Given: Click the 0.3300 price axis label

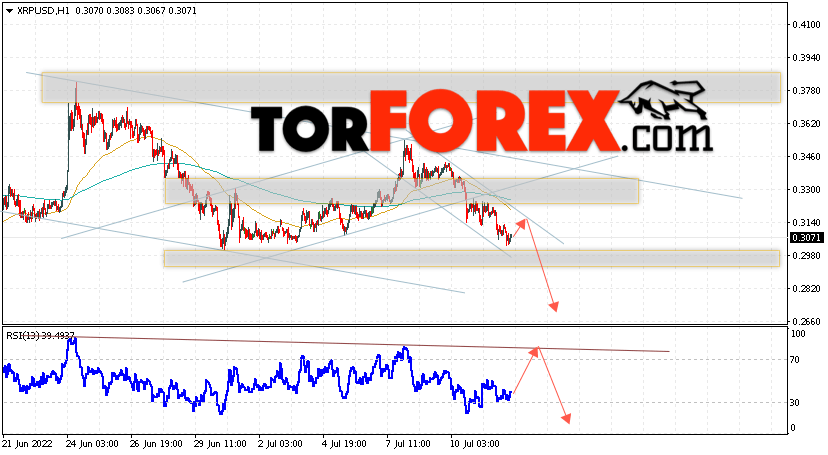Looking at the screenshot, I should point(806,189).
